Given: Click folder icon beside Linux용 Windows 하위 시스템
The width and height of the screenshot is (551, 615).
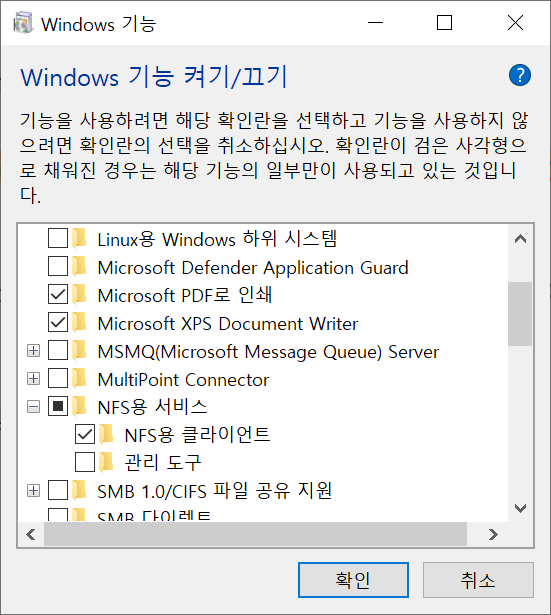Looking at the screenshot, I should [80, 238].
